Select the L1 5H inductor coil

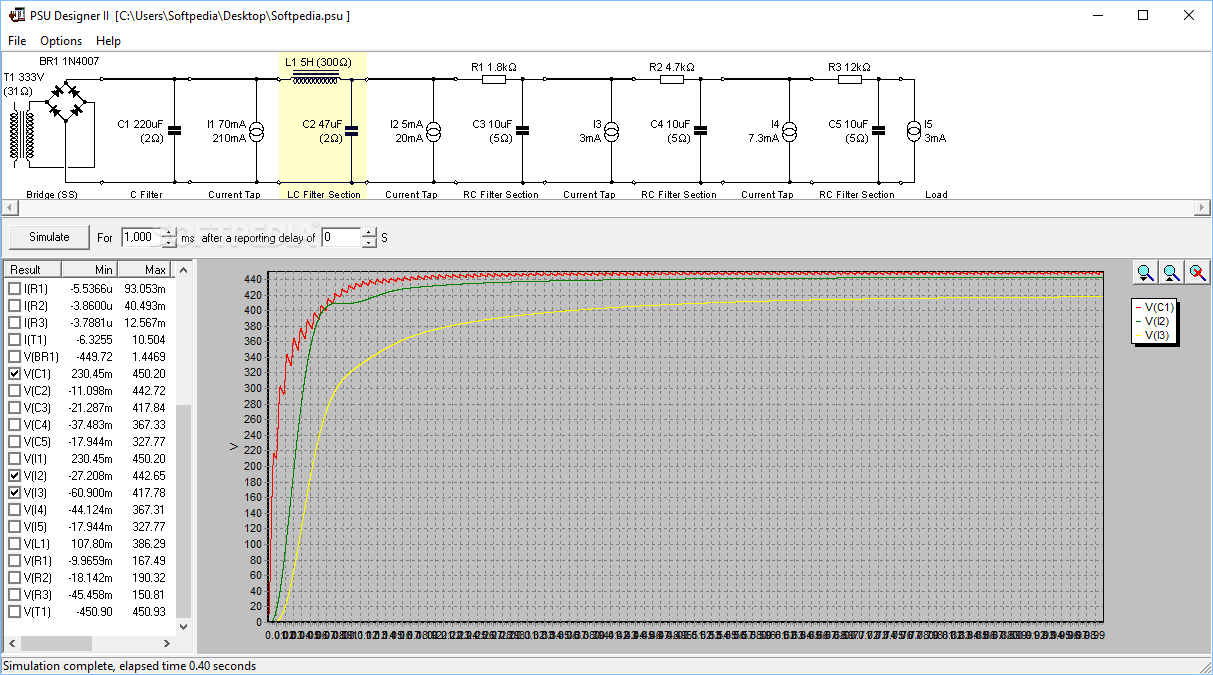pos(315,78)
